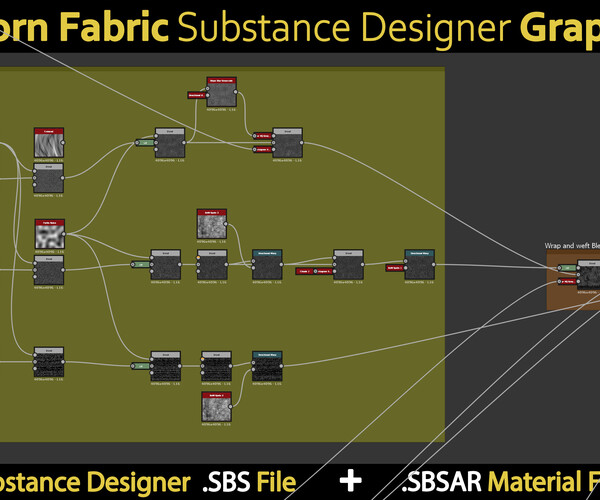
Task: Select the gray-header blend node between the middle chain's two teal nodes
Action: click(x=348, y=265)
